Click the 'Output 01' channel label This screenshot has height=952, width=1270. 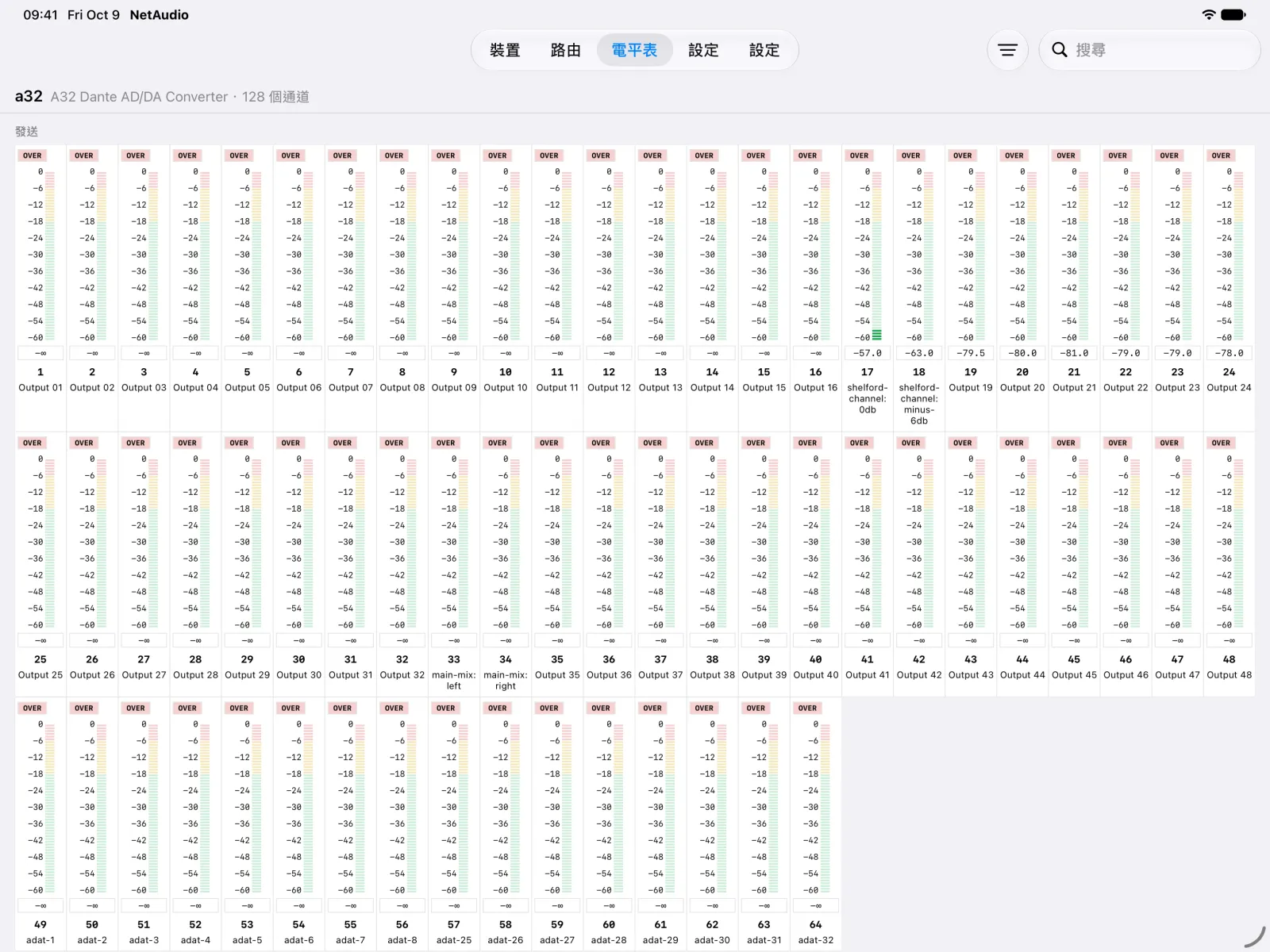[x=40, y=388]
